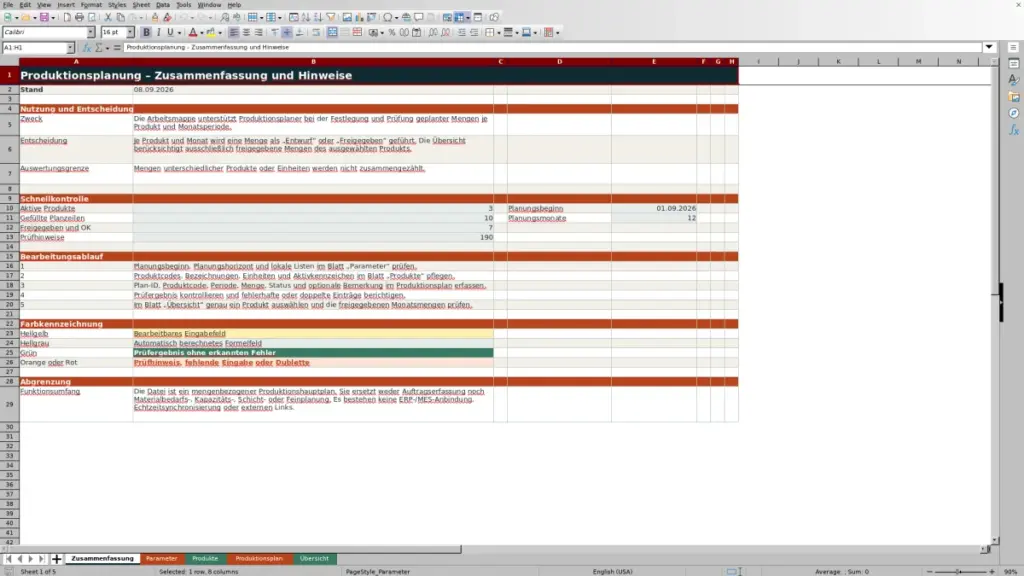
Task: Click the Save document icon
Action: click(44, 17)
